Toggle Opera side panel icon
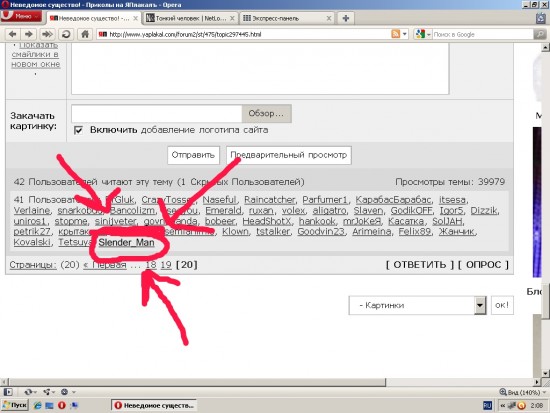The height and width of the screenshot is (413, 550). pos(8,392)
